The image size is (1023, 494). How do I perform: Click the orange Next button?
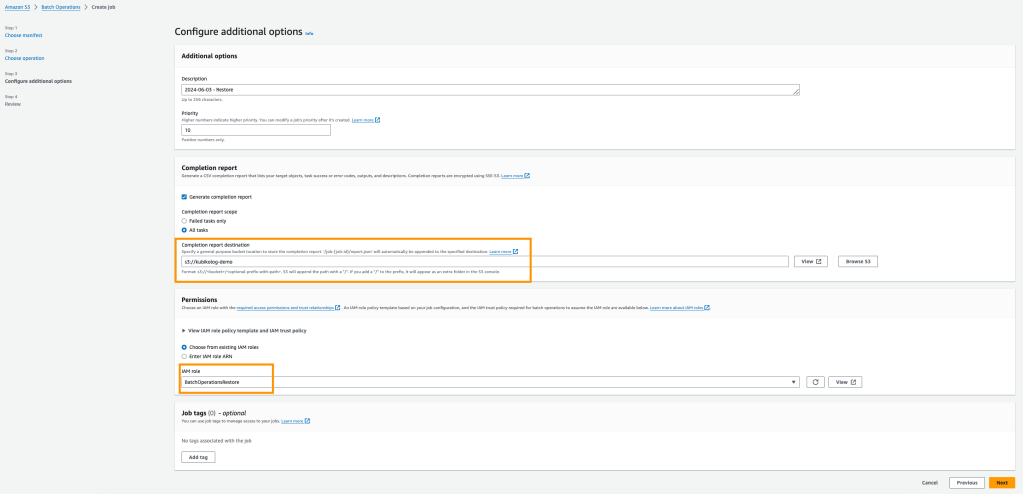pos(1001,482)
